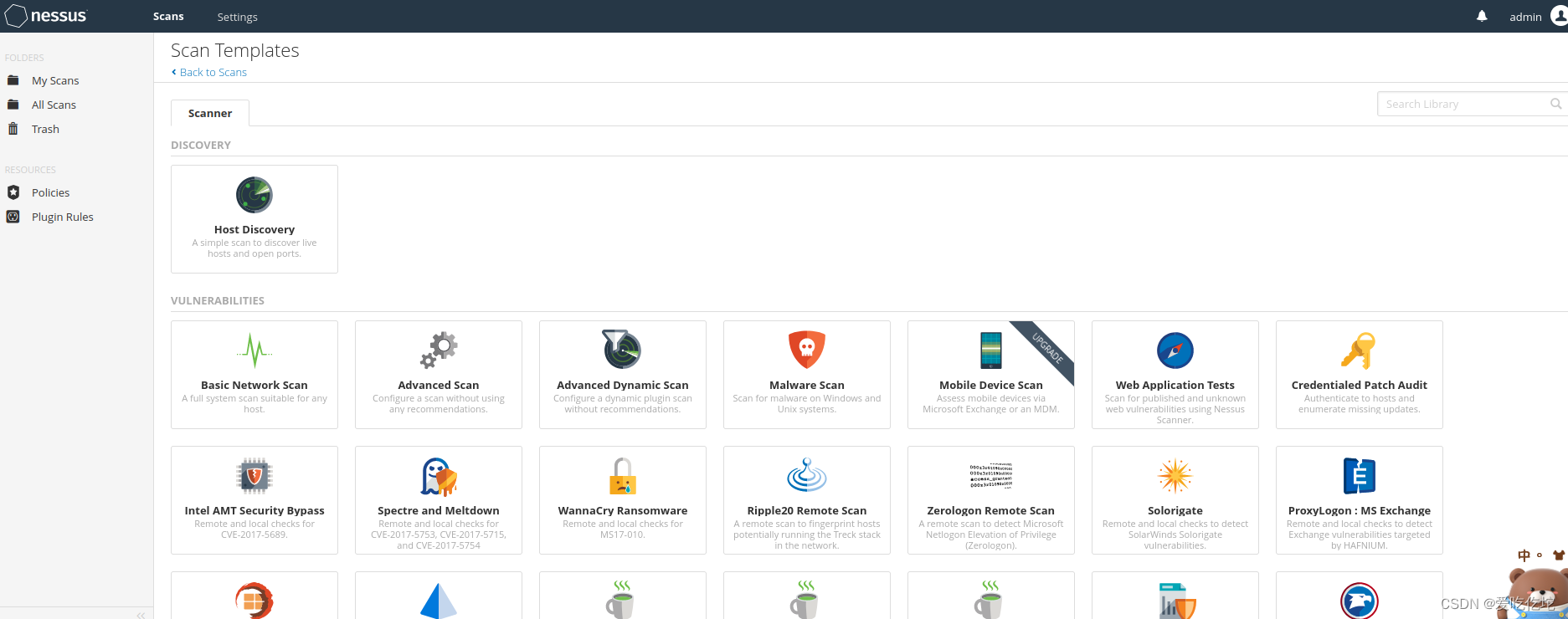Click Basic Network Scan title
Viewport: 1568px width, 619px height.
click(x=254, y=385)
